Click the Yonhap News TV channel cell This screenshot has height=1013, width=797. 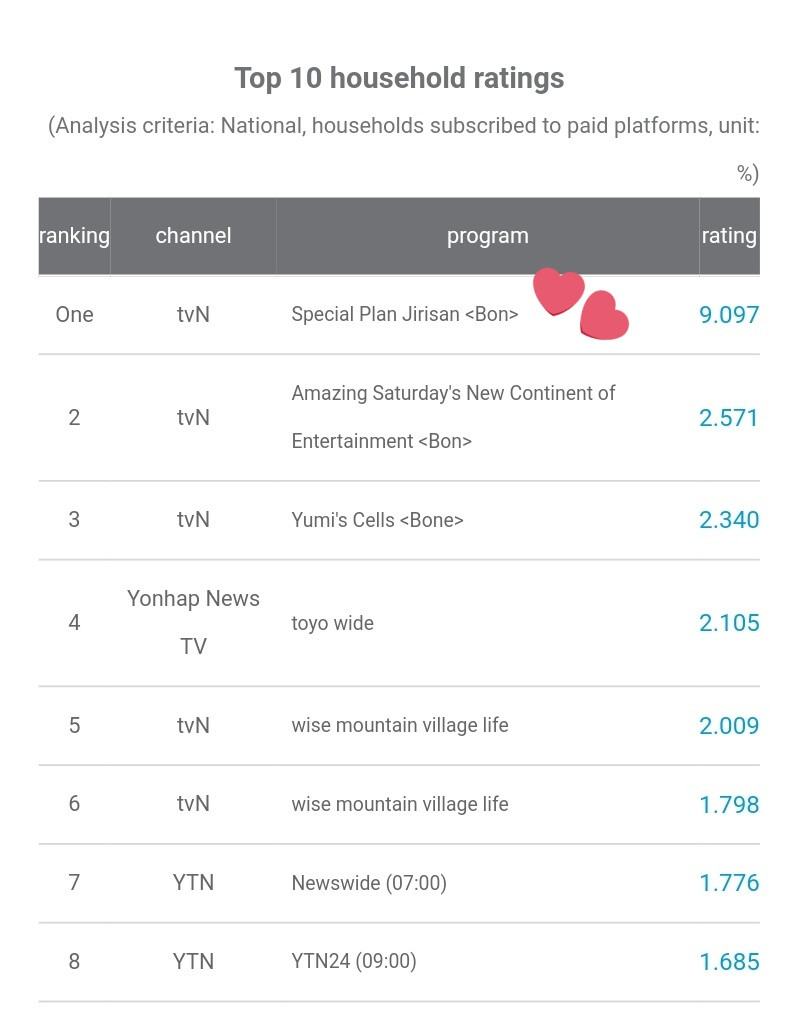193,622
